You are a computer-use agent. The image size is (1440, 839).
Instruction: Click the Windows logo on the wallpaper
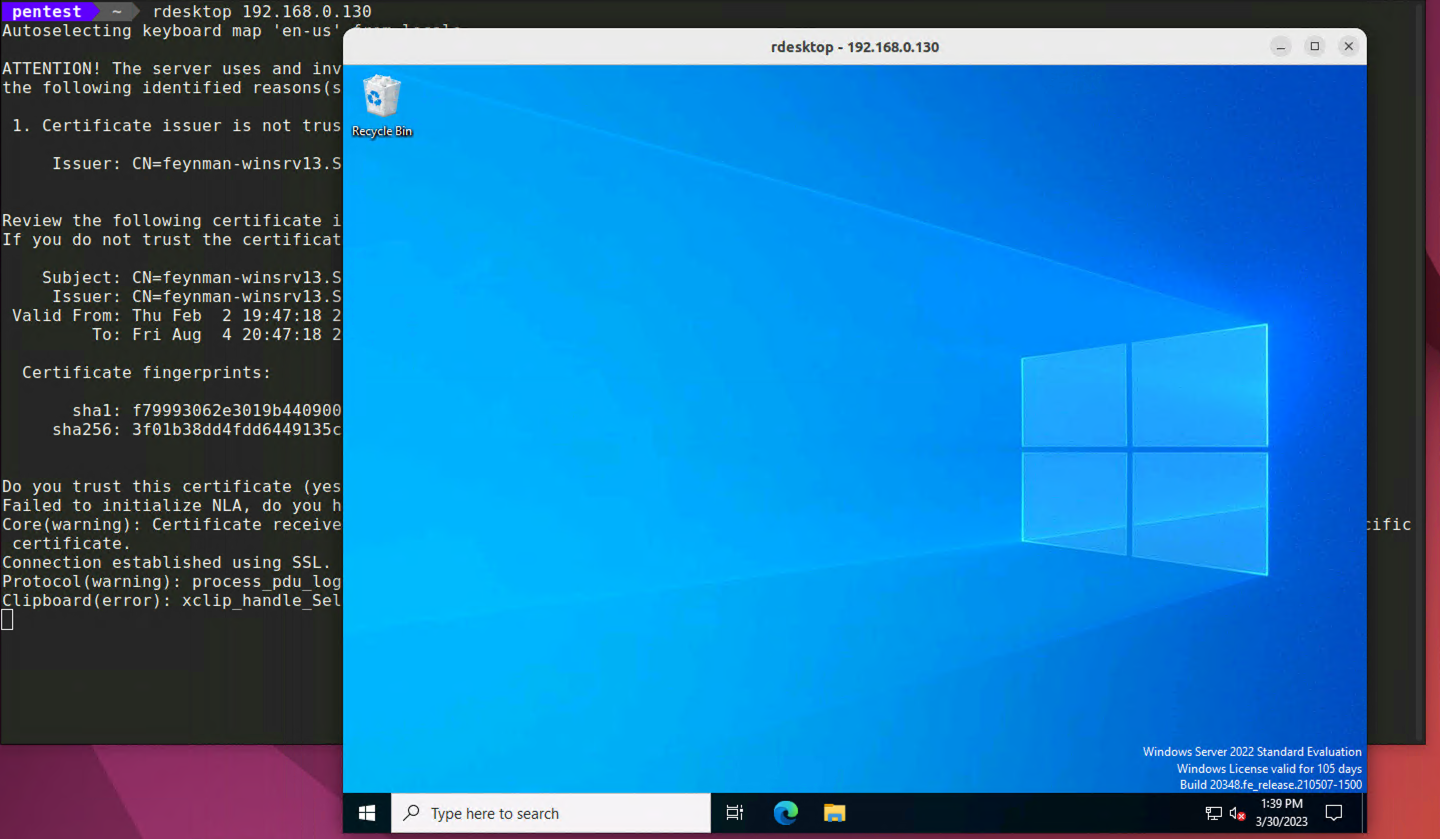pyautogui.click(x=1144, y=449)
